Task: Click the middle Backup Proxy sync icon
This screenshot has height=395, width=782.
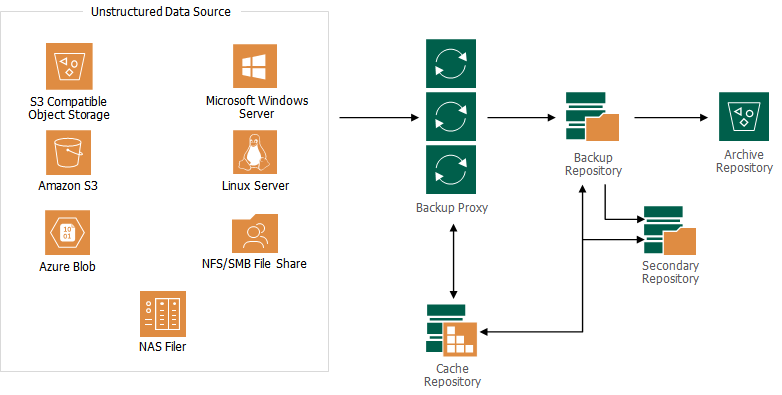Action: pos(451,117)
